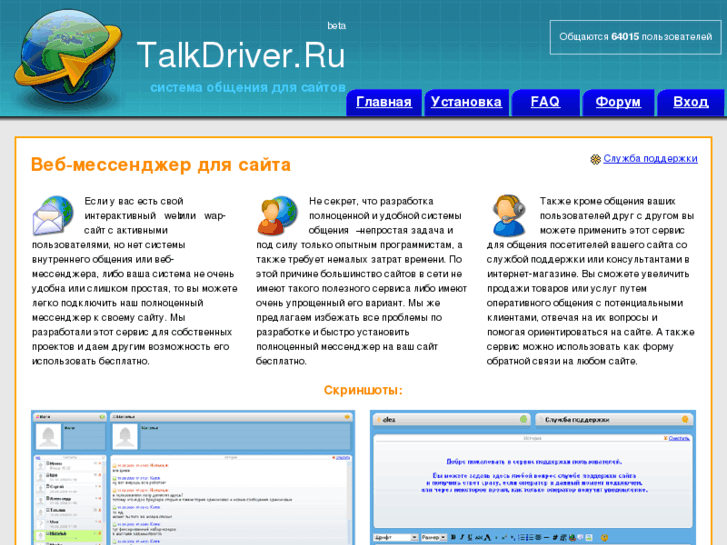727x545 pixels.
Task: Click the TalkDriver globe logo
Action: [68, 56]
